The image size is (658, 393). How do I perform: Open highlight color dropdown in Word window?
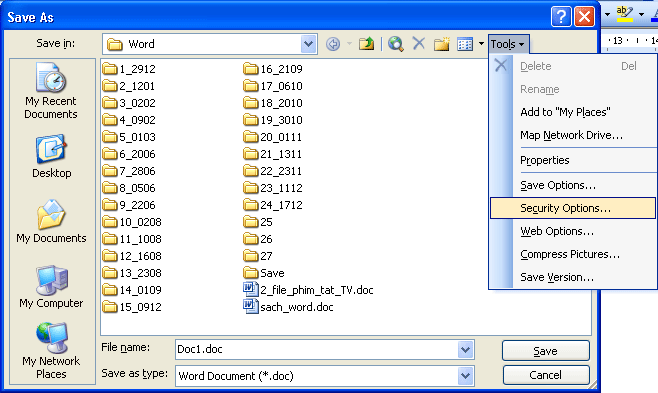[x=641, y=14]
